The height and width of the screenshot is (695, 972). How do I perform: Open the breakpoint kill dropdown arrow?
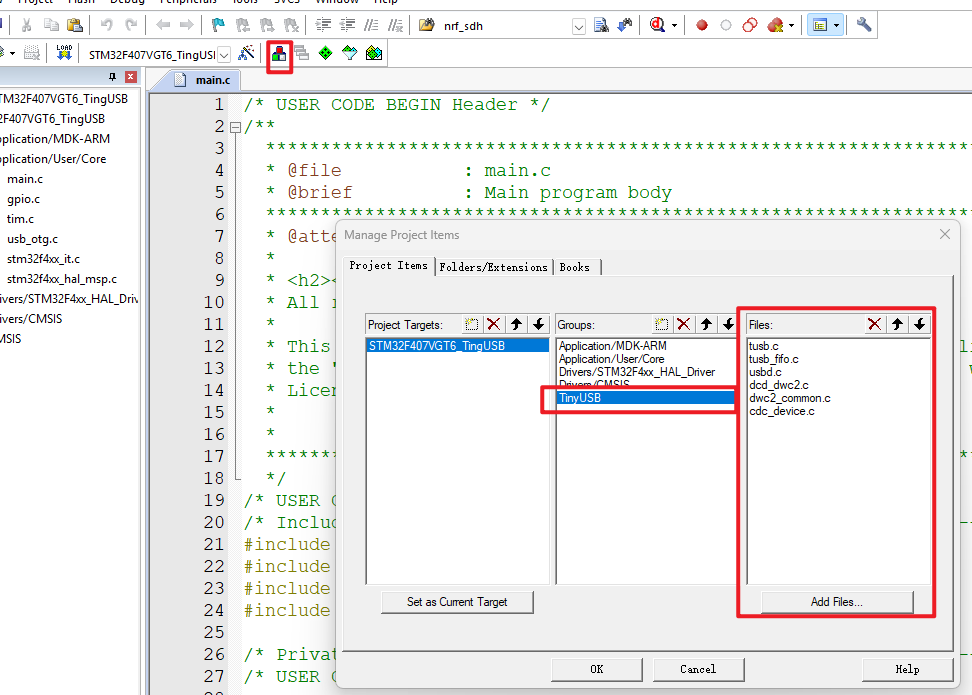pyautogui.click(x=791, y=26)
